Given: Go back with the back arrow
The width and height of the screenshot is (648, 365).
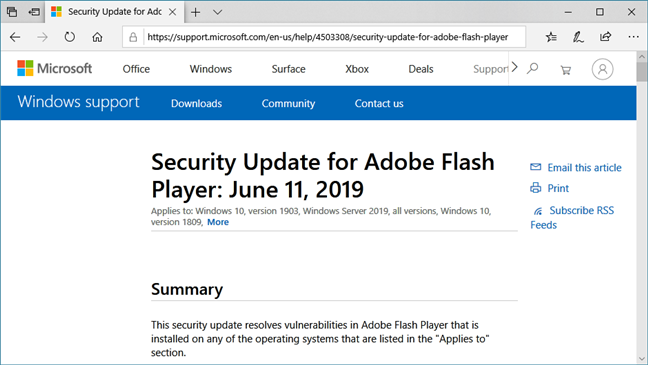Looking at the screenshot, I should click(15, 37).
